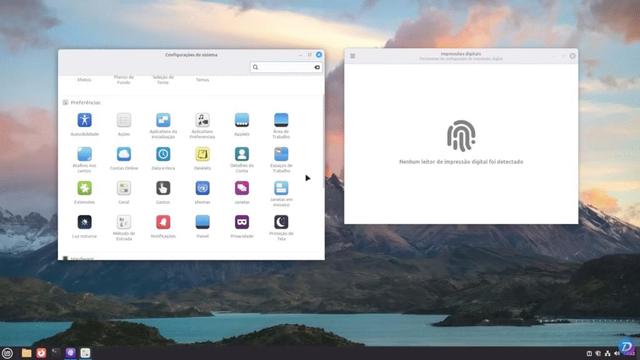Click the Efeitos label

[84, 80]
